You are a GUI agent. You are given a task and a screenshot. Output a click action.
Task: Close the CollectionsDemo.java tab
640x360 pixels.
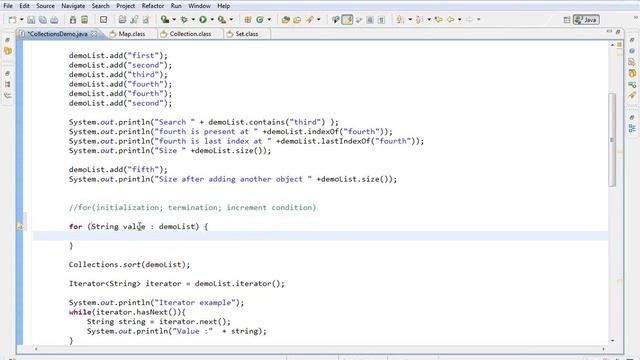[x=94, y=34]
